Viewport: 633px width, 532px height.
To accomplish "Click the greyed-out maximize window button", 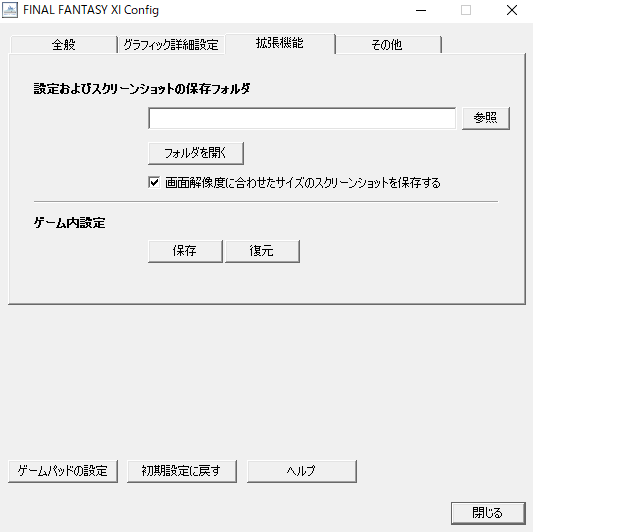I will (466, 10).
